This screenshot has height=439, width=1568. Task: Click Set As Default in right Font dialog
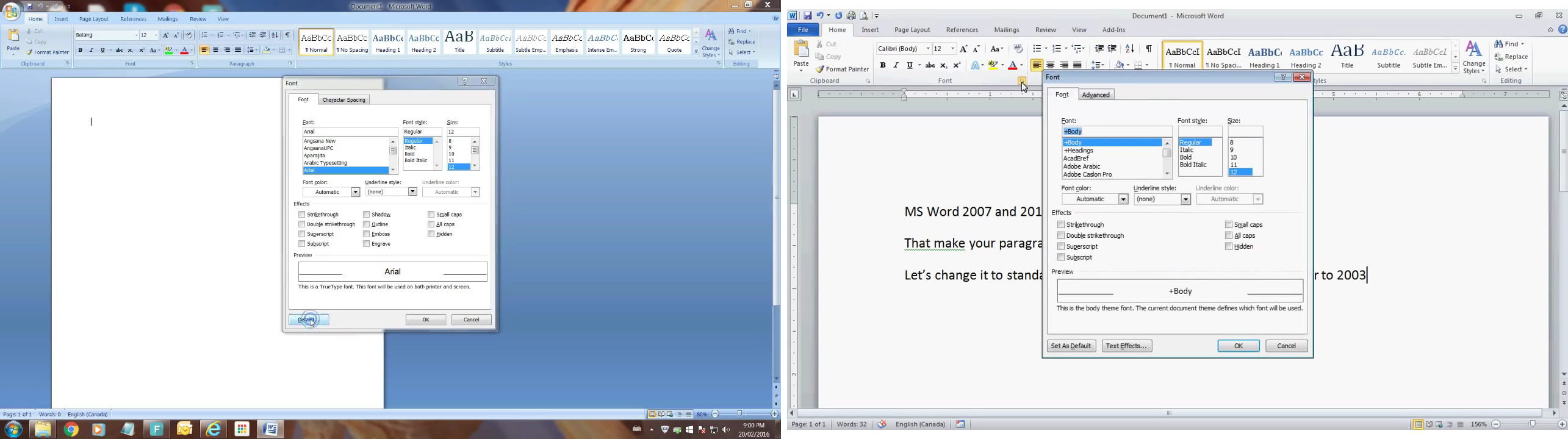[x=1071, y=346]
